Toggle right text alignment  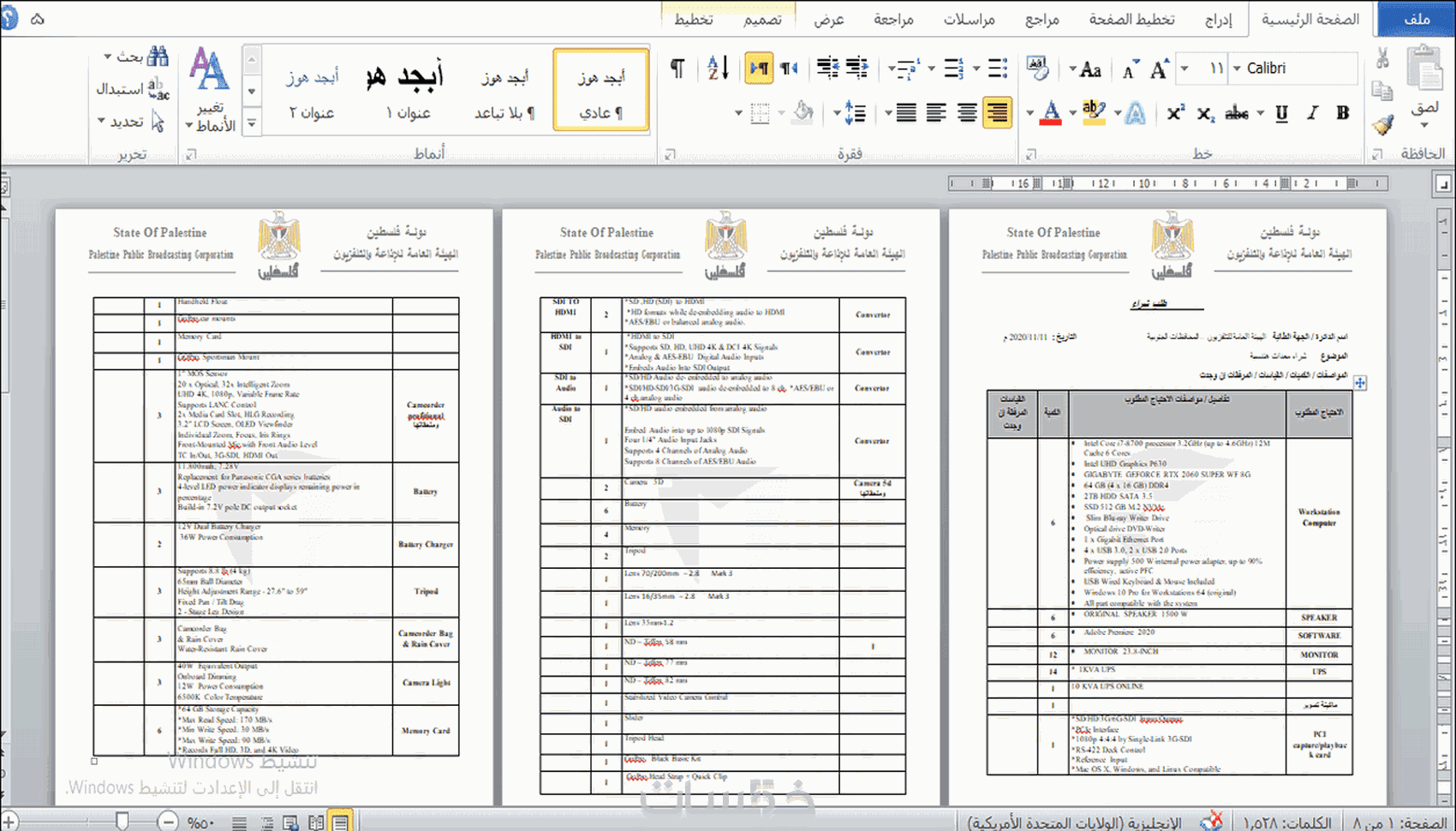tap(998, 113)
